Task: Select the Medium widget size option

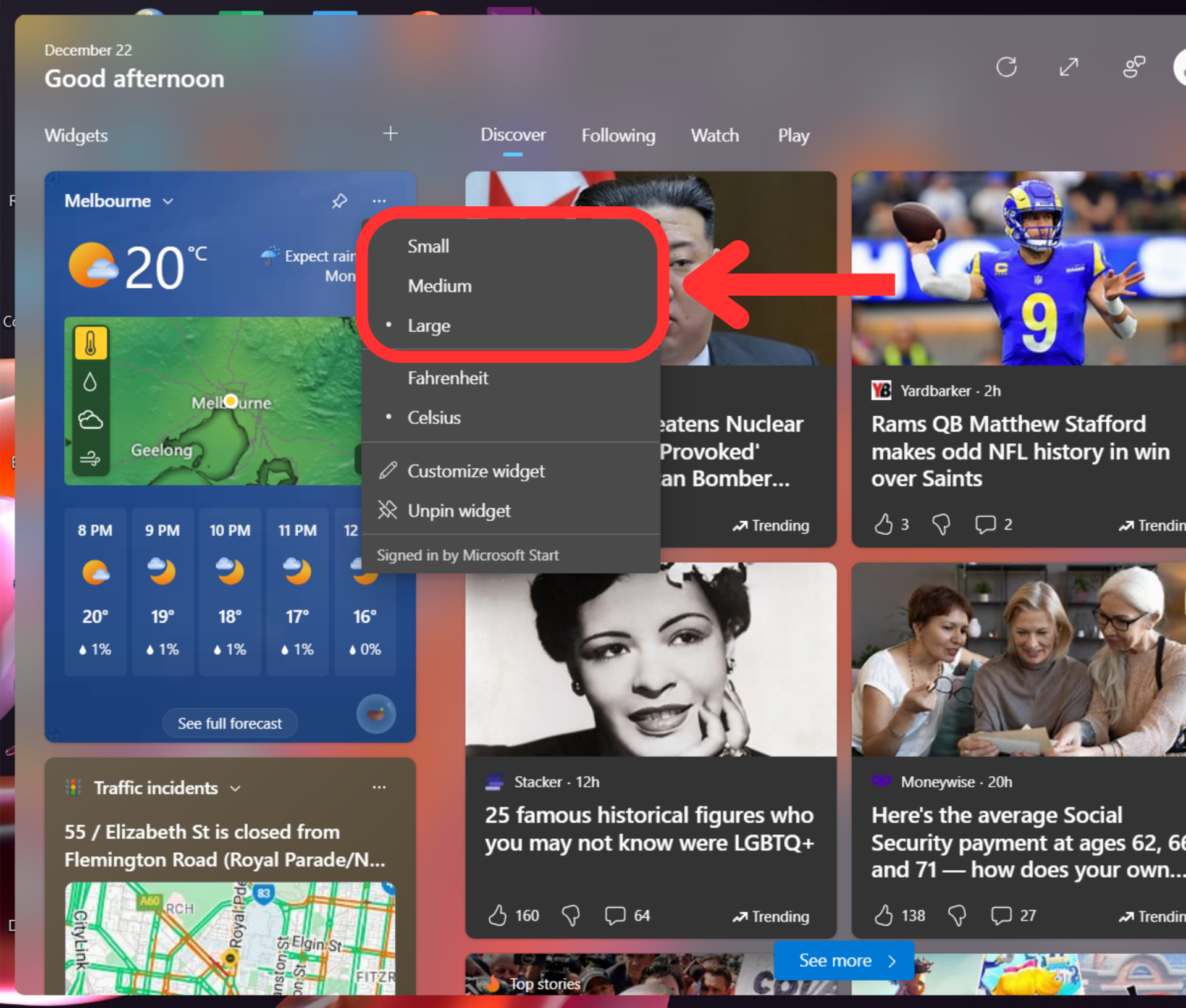Action: point(439,286)
